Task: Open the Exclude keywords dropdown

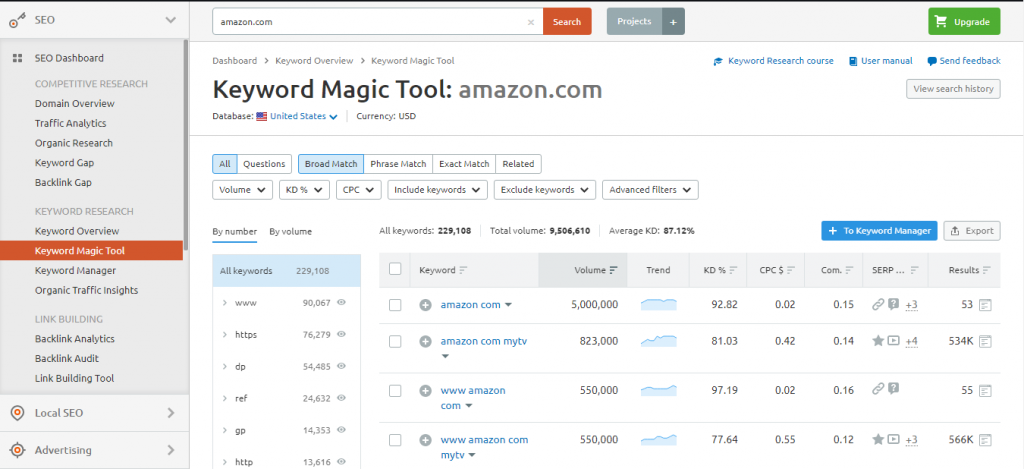Action: click(x=545, y=190)
